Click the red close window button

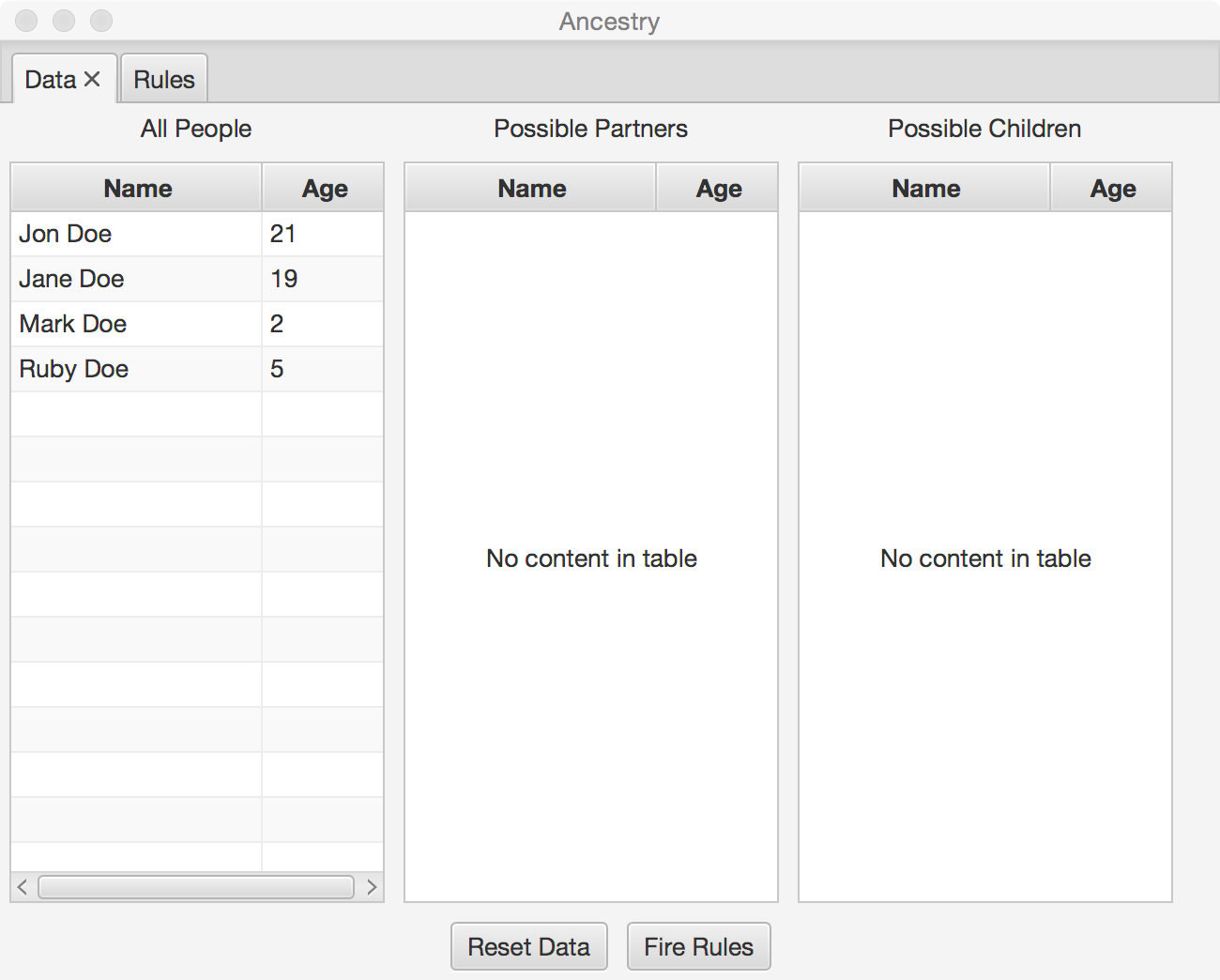point(26,21)
